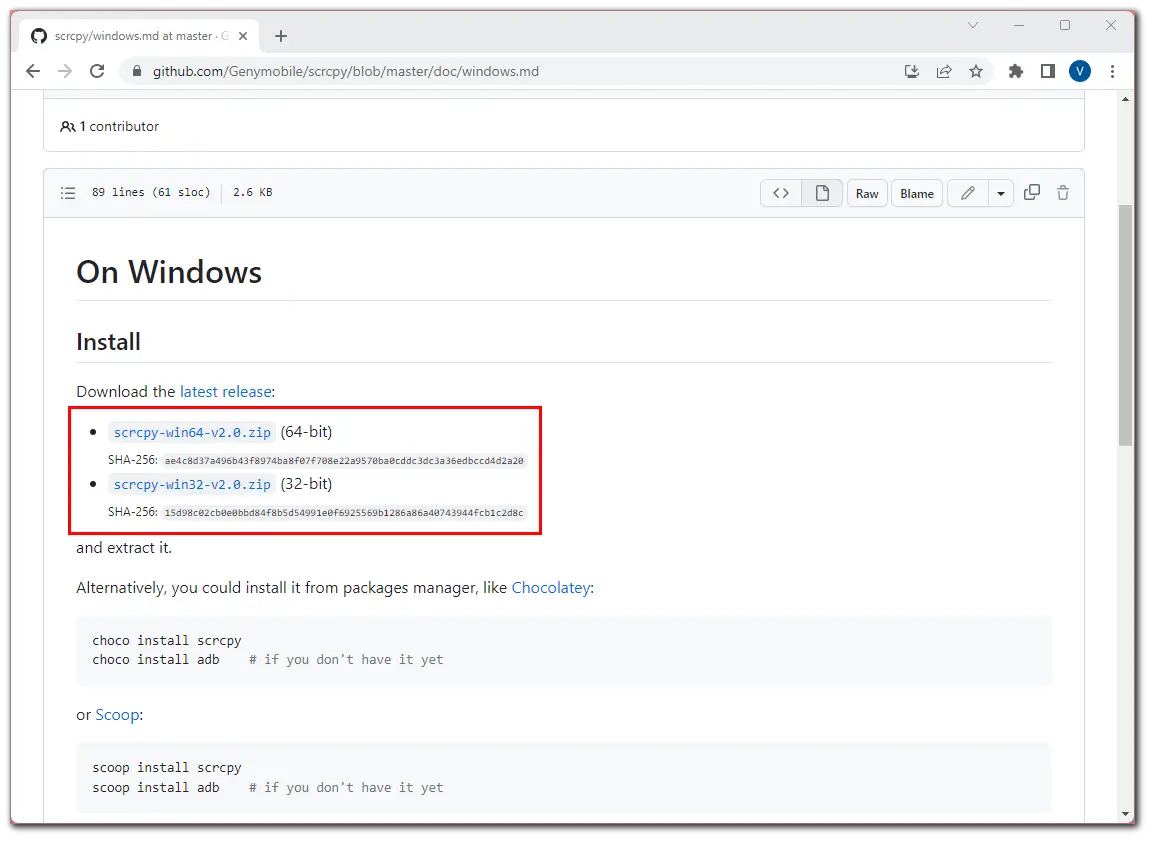Open the tab search chevron

(x=973, y=26)
